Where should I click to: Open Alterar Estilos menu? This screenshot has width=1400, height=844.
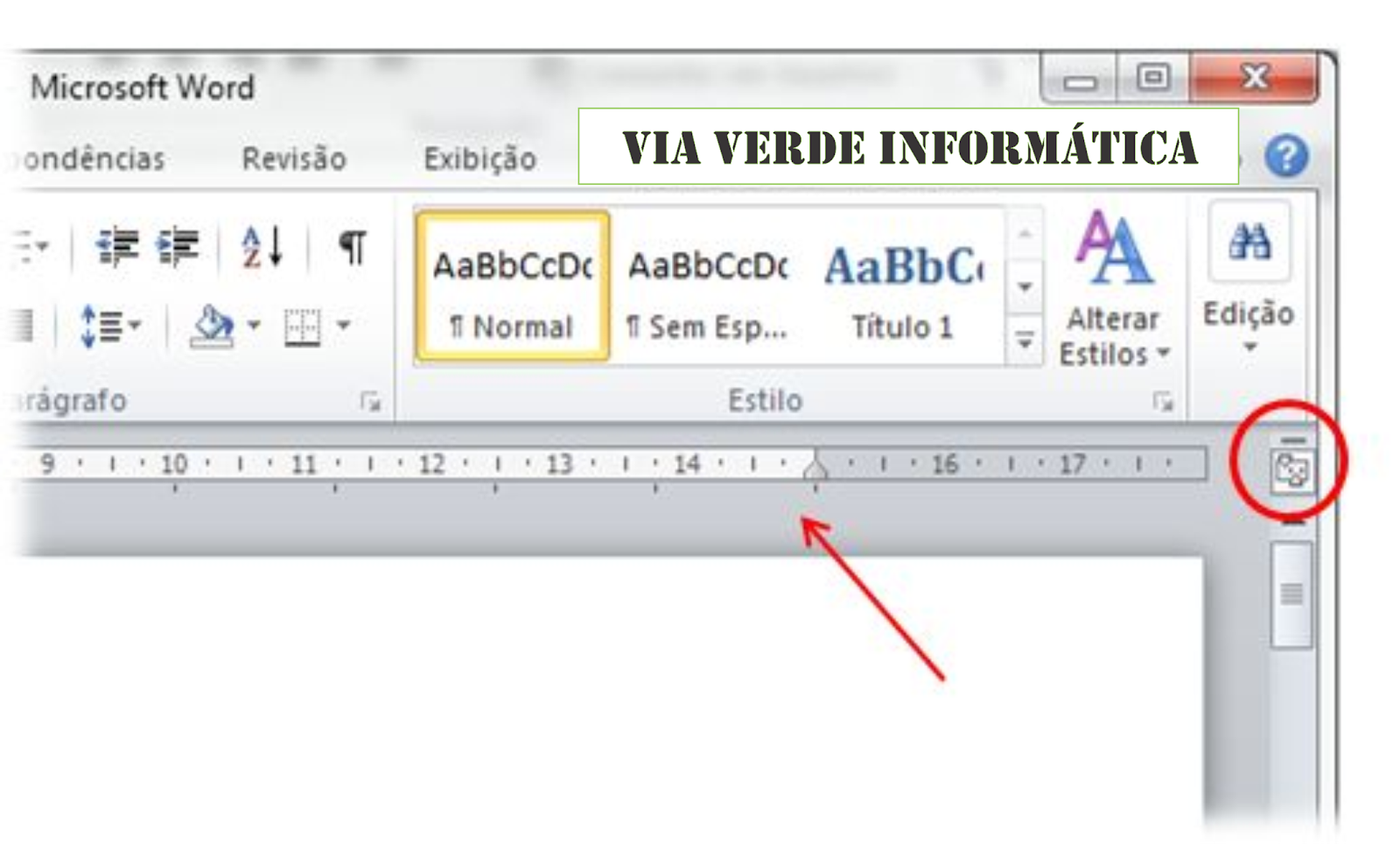[x=1114, y=289]
